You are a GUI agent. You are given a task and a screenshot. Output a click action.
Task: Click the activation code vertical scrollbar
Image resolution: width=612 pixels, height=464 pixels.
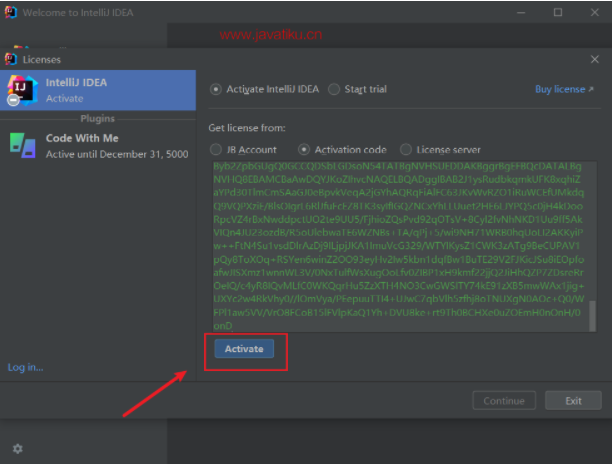pos(592,315)
